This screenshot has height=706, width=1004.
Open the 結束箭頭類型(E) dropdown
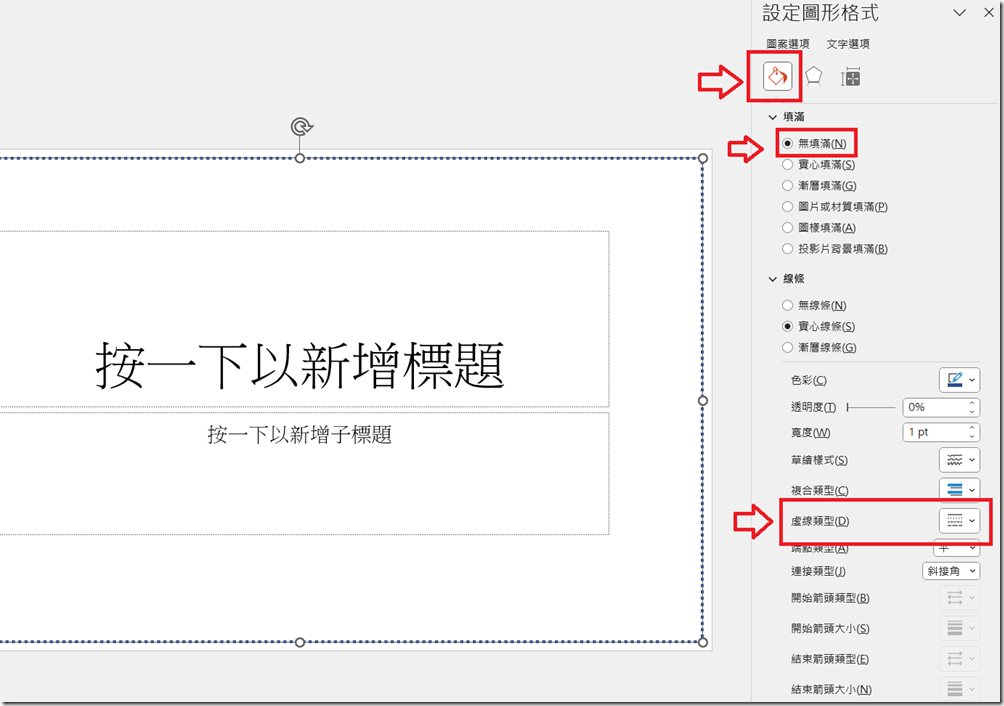959,659
